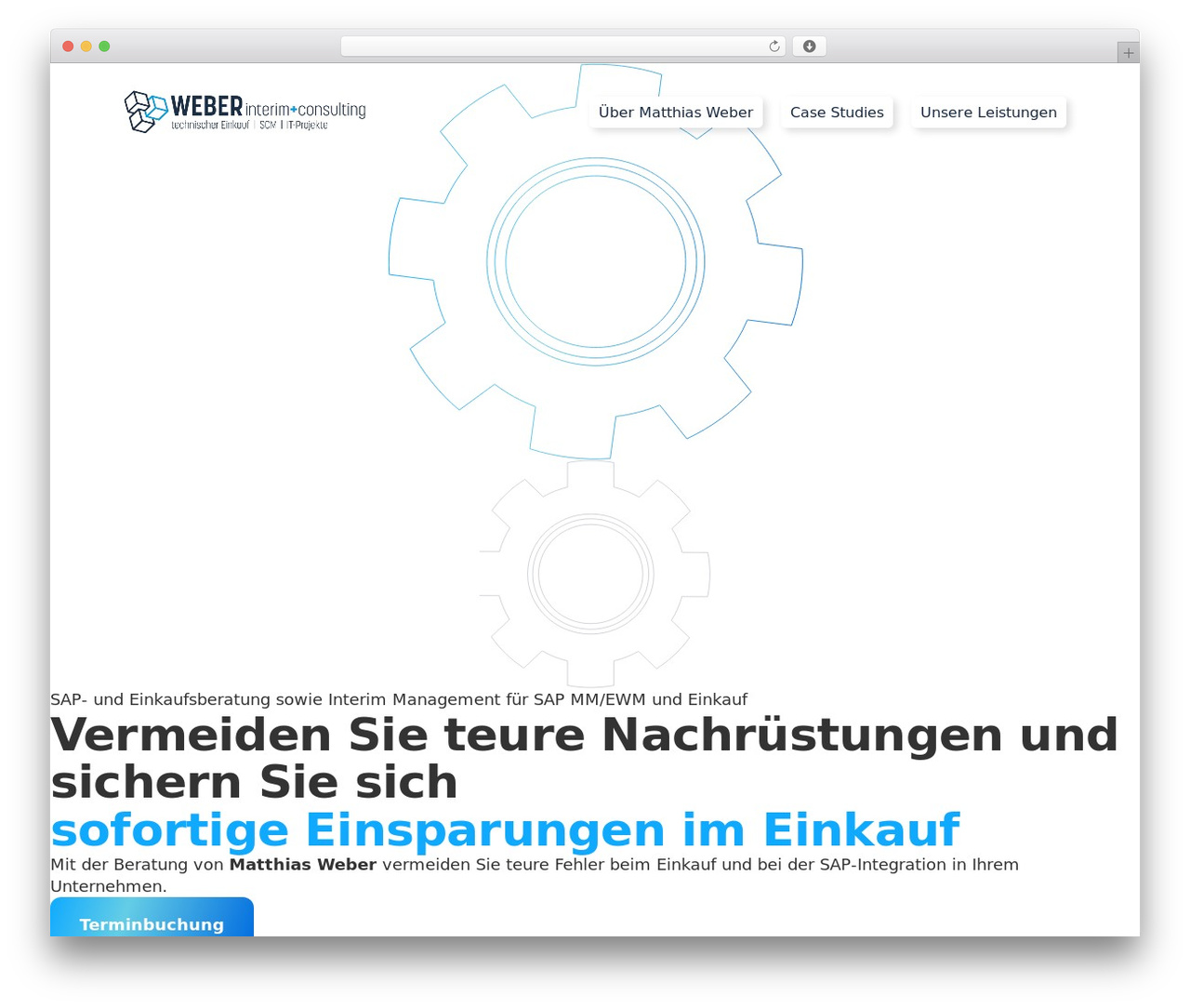Open the Über Matthias Weber menu item

[676, 113]
